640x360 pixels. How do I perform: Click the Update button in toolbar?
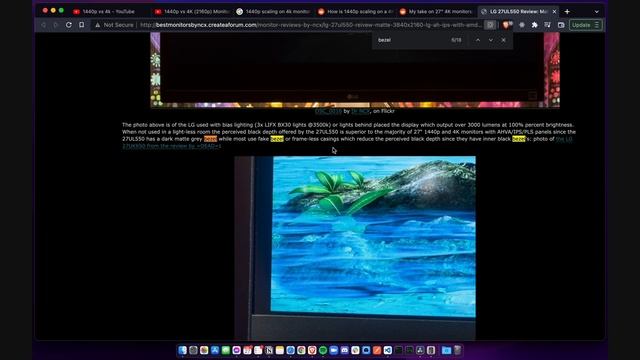click(x=585, y=25)
